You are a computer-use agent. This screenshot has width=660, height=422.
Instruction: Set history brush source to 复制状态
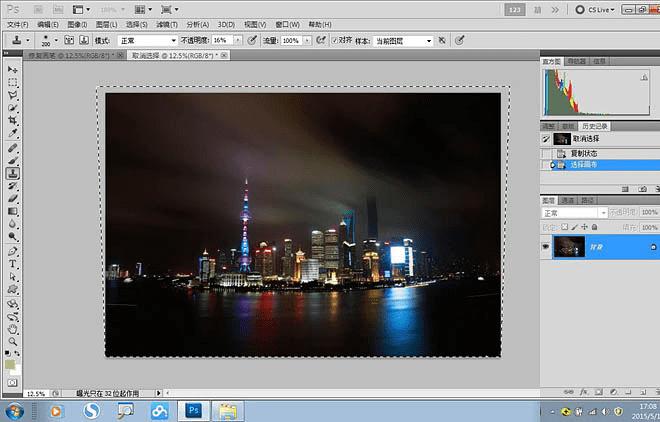546,154
